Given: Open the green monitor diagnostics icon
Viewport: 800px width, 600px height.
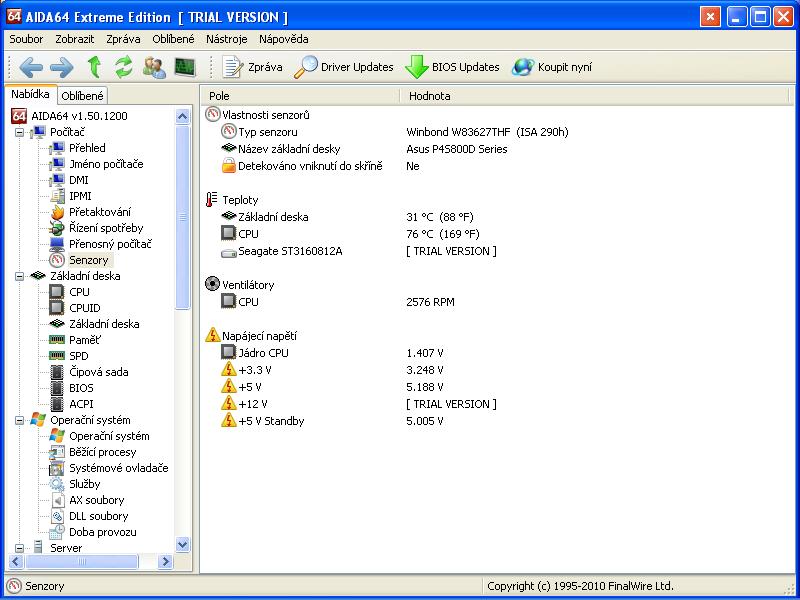Looking at the screenshot, I should (x=185, y=67).
